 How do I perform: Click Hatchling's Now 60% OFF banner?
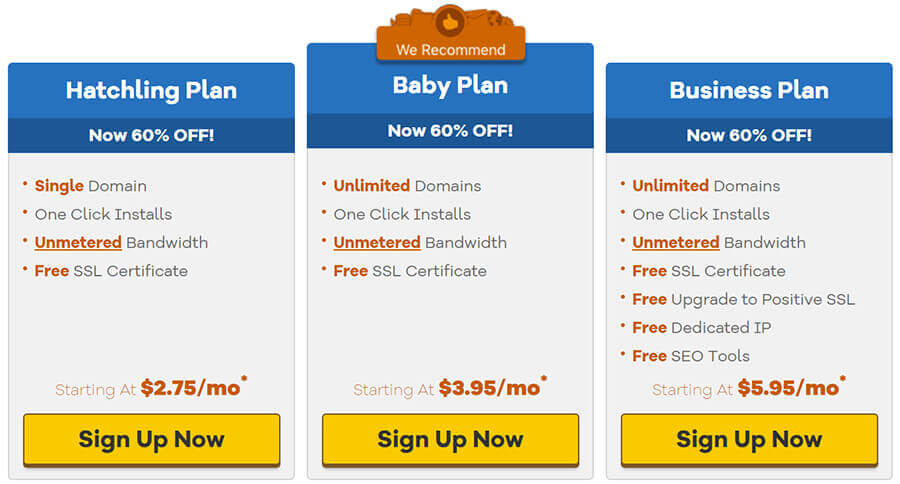(151, 135)
